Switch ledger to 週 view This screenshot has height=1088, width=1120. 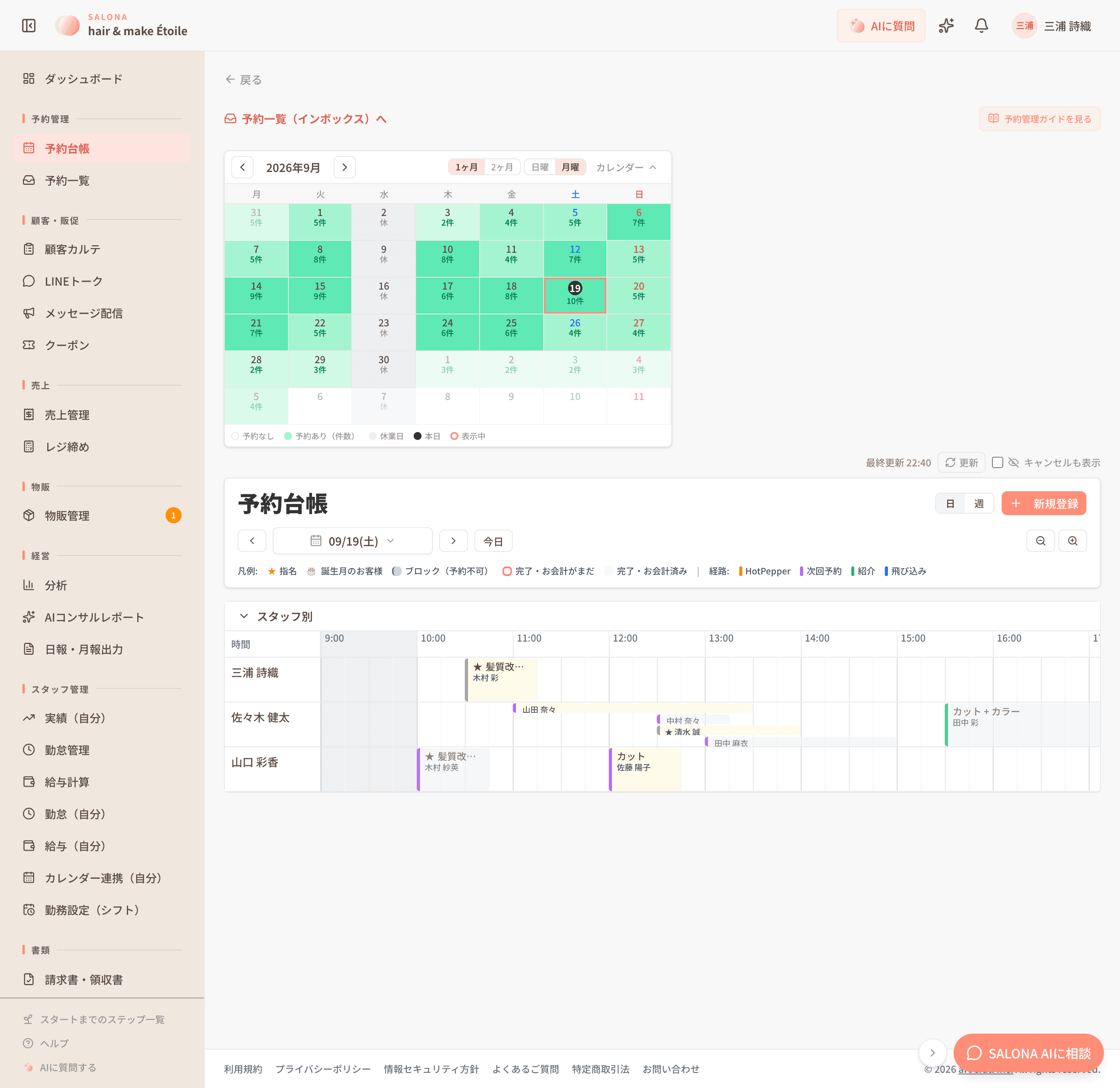pyautogui.click(x=979, y=504)
